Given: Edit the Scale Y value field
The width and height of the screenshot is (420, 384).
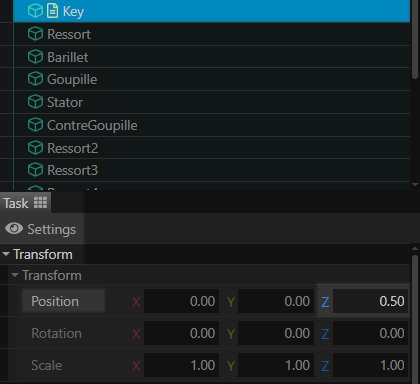Looking at the screenshot, I should click(276, 365).
